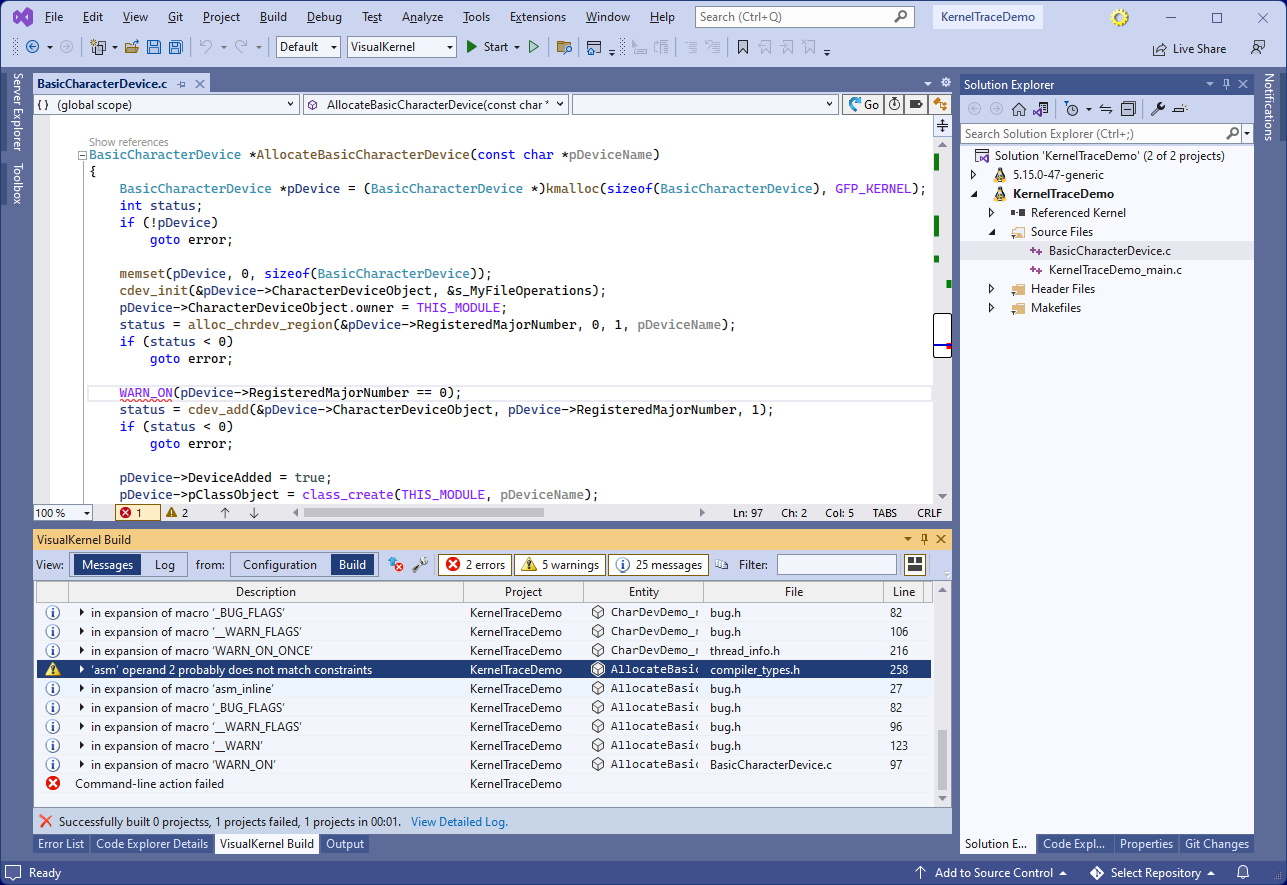Click the Search Solution Explorer field

1092,133
